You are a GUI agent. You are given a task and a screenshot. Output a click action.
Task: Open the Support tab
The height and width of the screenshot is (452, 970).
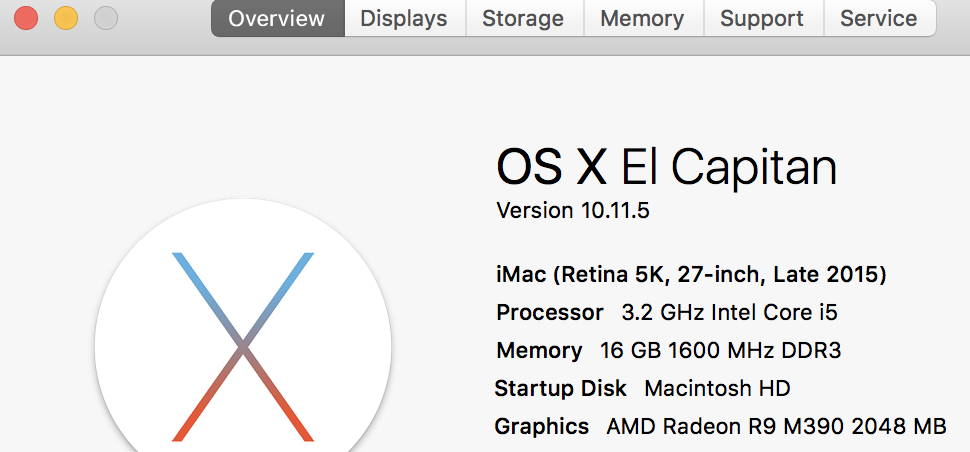click(x=763, y=19)
